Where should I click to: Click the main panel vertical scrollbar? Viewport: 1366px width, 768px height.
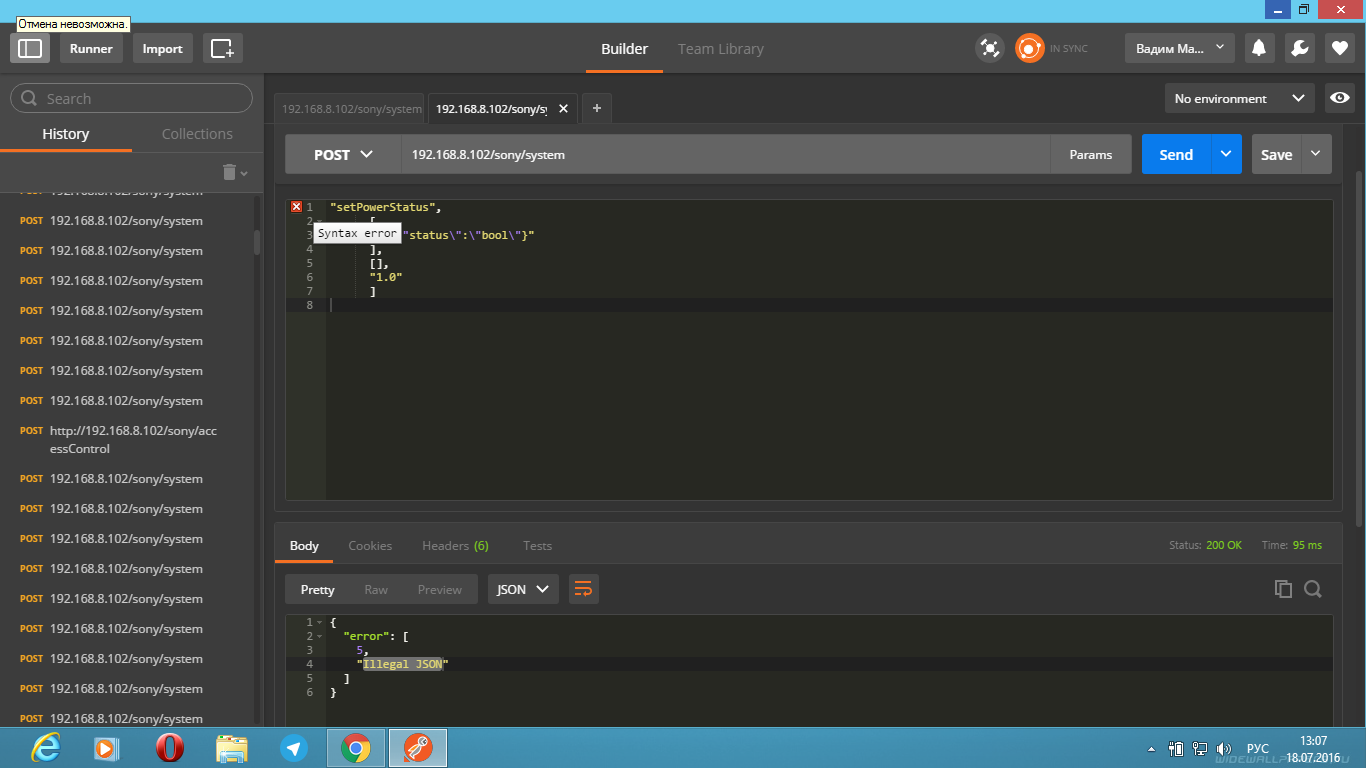pos(1359,347)
